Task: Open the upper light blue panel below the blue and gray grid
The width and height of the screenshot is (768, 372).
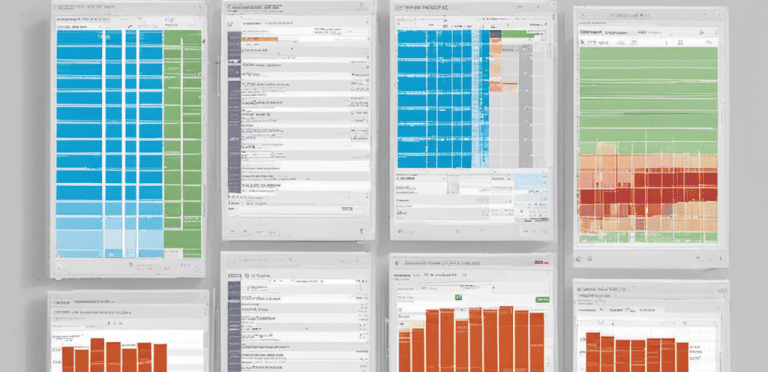Action: coord(530,182)
